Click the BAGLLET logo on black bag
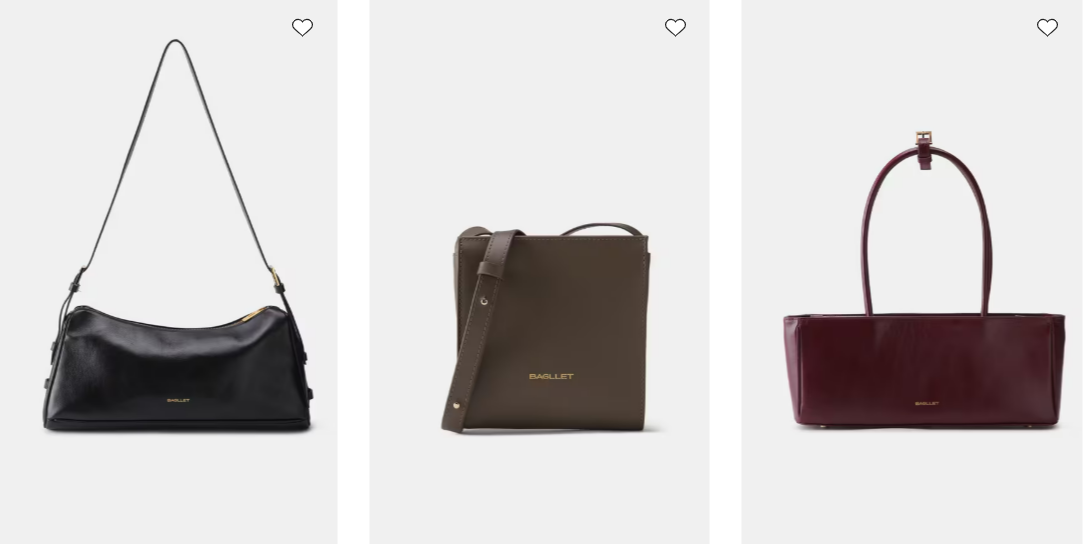 pos(178,400)
